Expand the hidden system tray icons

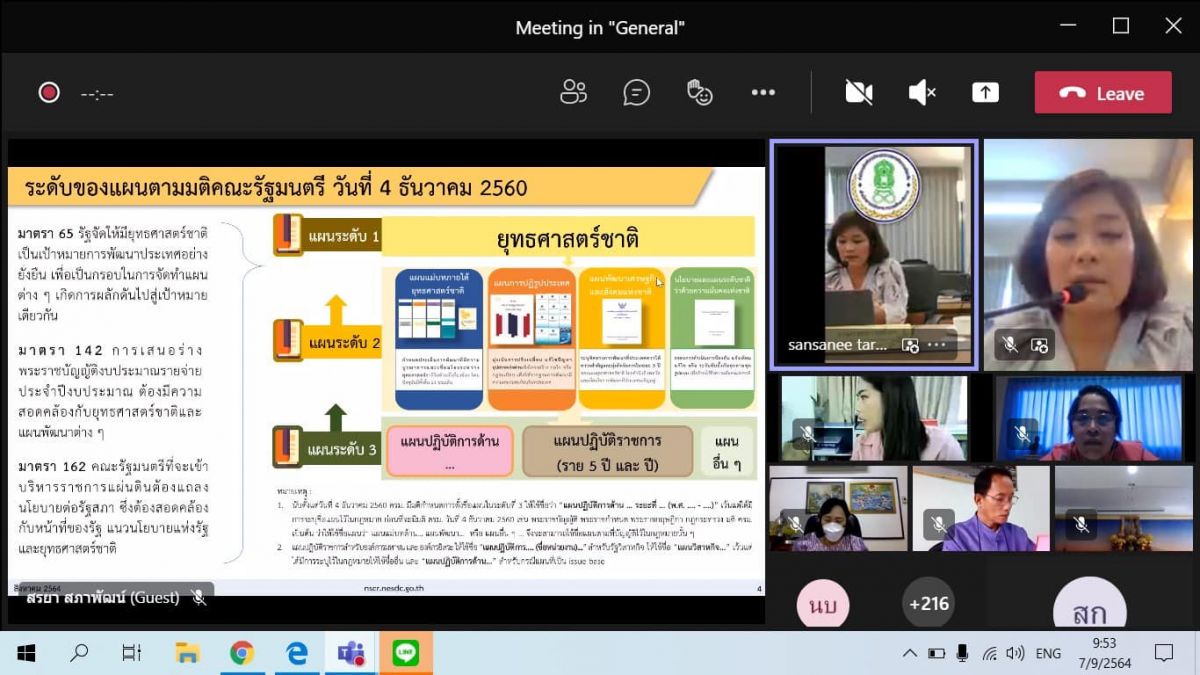[x=909, y=653]
